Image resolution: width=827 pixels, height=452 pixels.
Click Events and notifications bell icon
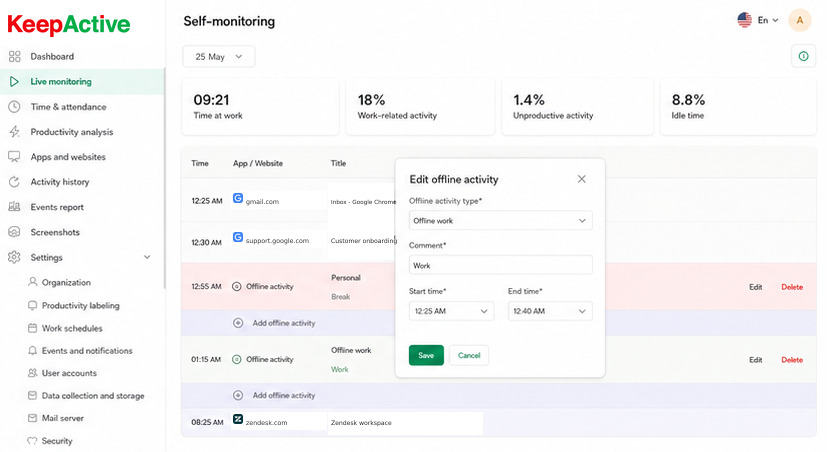click(33, 351)
